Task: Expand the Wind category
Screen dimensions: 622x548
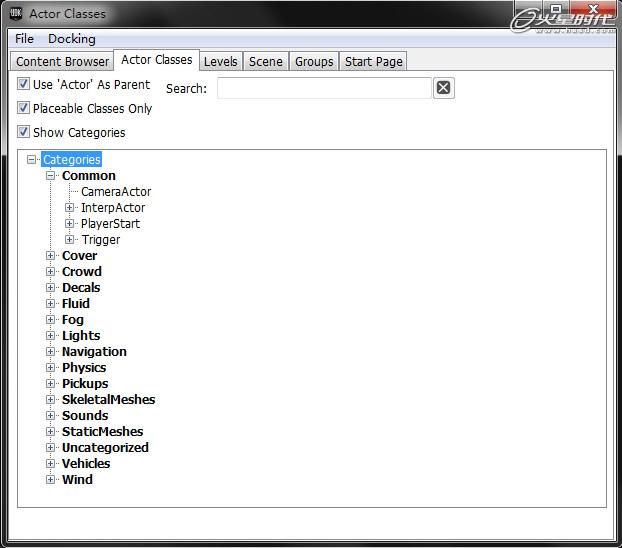Action: (50, 479)
